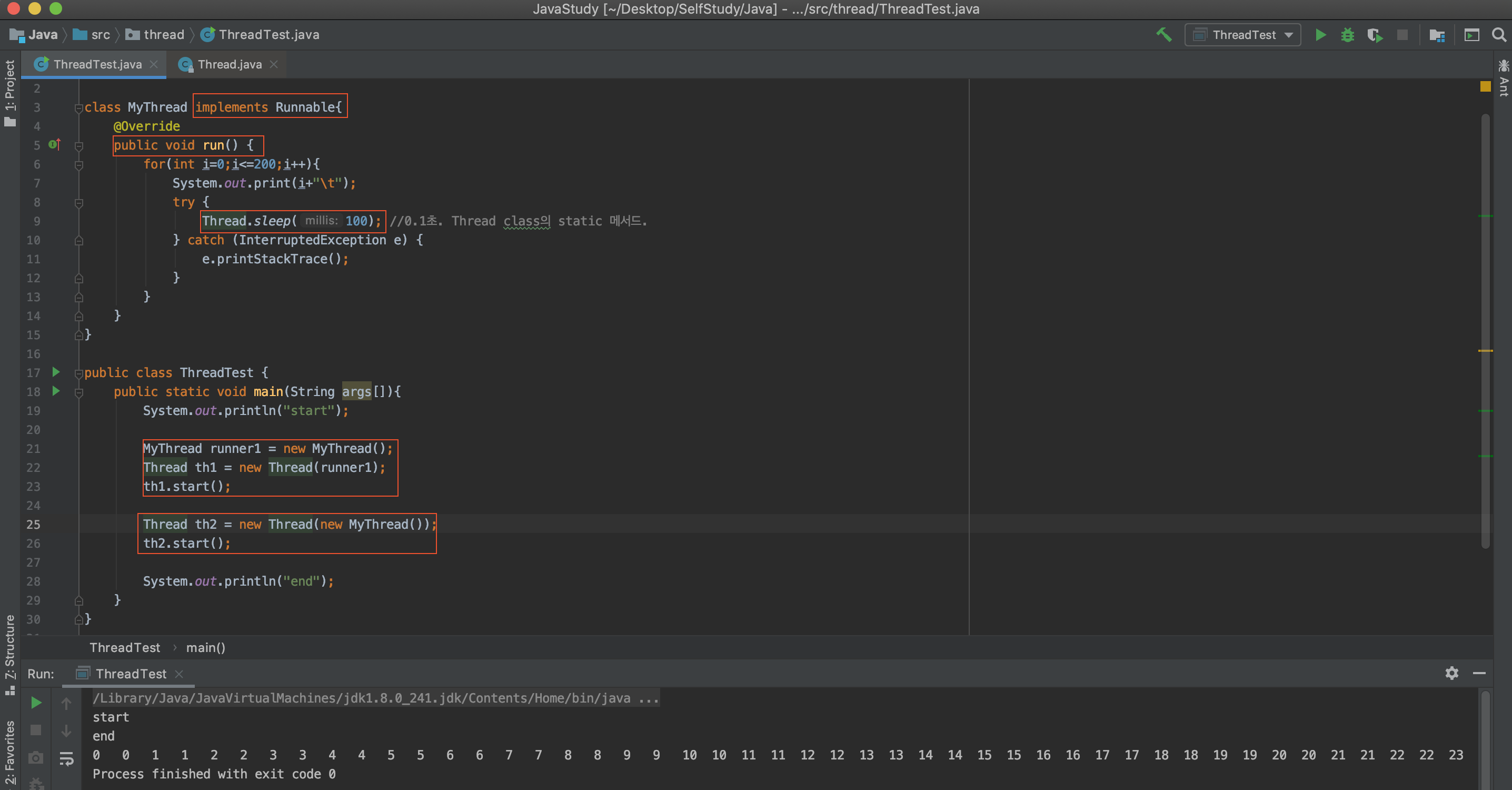Image resolution: width=1512 pixels, height=790 pixels.
Task: Switch to the Thread.java editor tab
Action: 229,65
